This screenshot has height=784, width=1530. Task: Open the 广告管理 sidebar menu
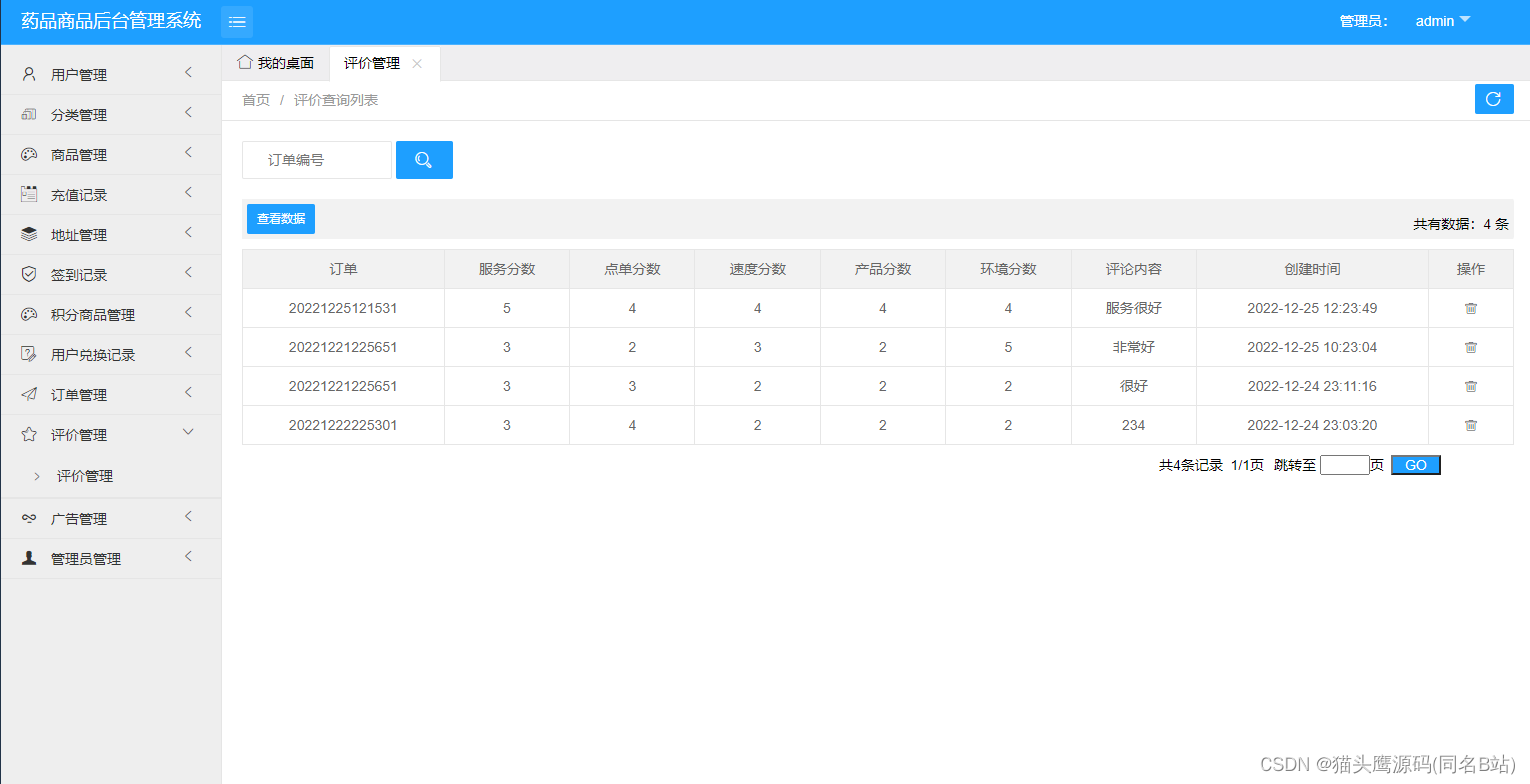[x=110, y=519]
